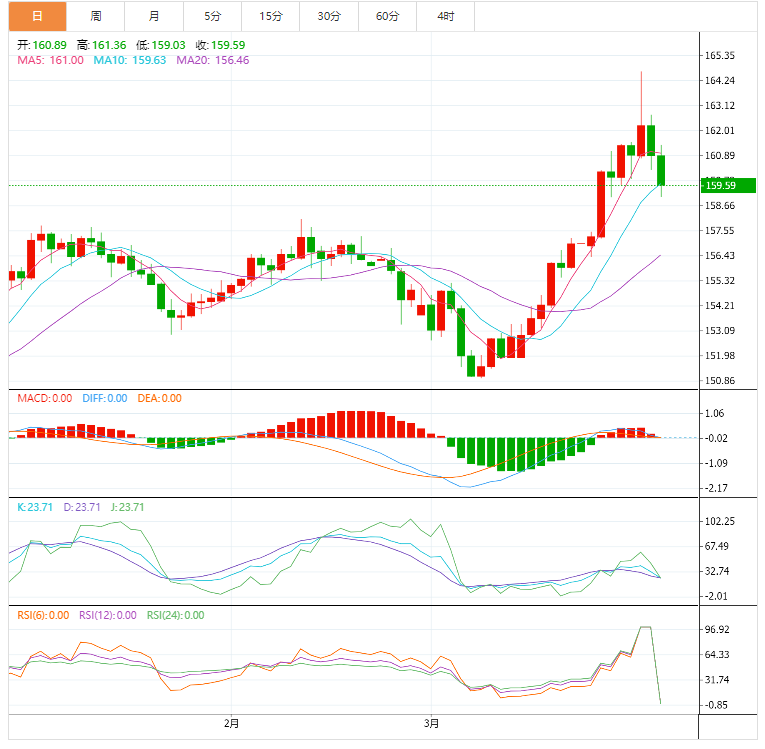Click the 64.33 RSI axis value
Screen dimensions: 765x749
pos(717,655)
